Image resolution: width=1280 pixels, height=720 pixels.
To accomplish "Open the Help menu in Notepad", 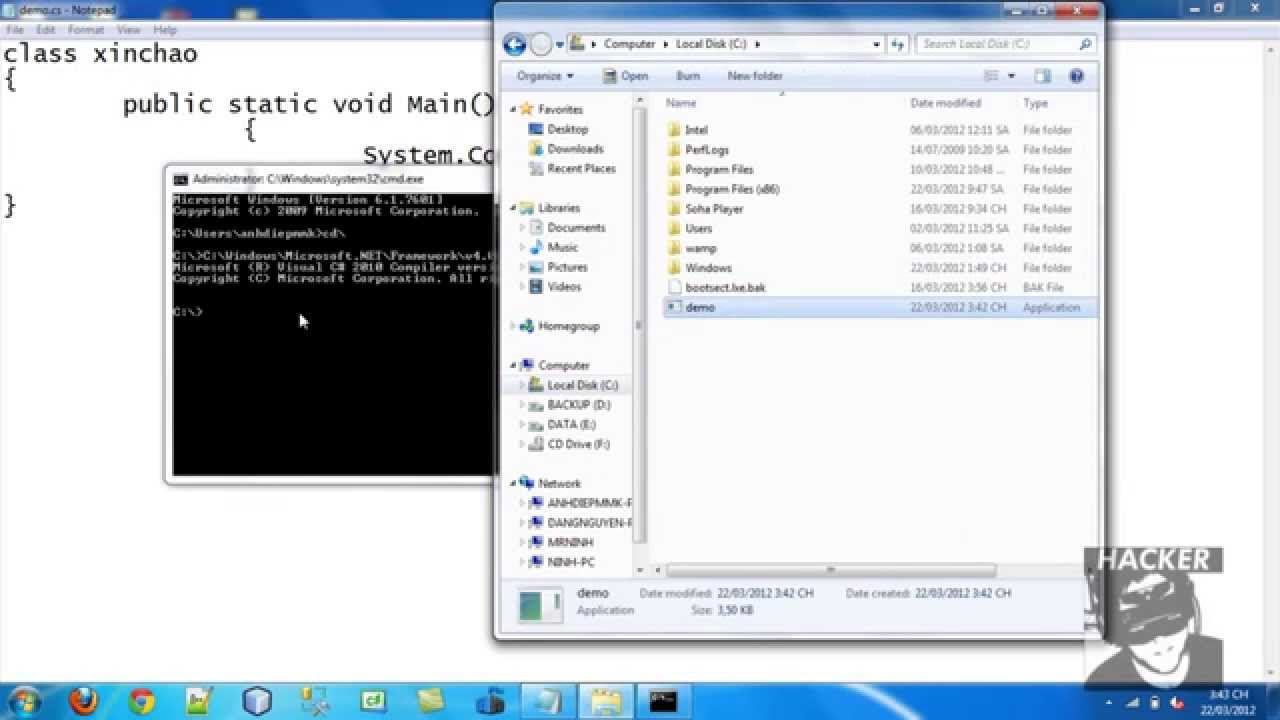I will (165, 30).
